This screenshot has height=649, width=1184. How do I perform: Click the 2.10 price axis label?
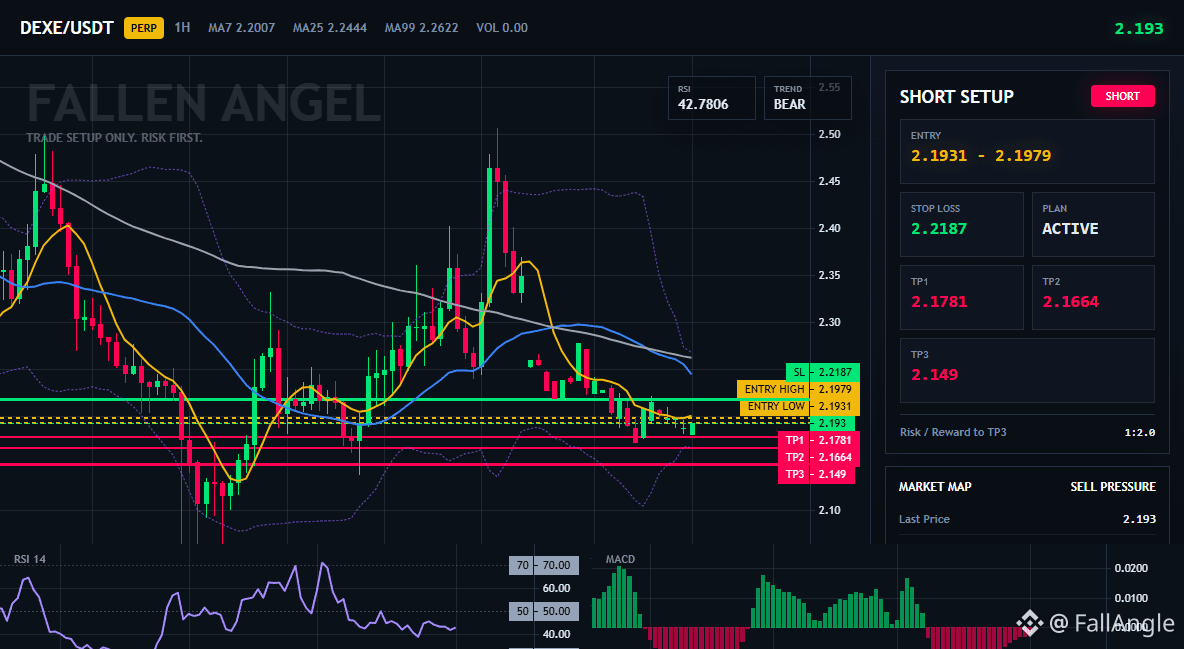(x=829, y=510)
